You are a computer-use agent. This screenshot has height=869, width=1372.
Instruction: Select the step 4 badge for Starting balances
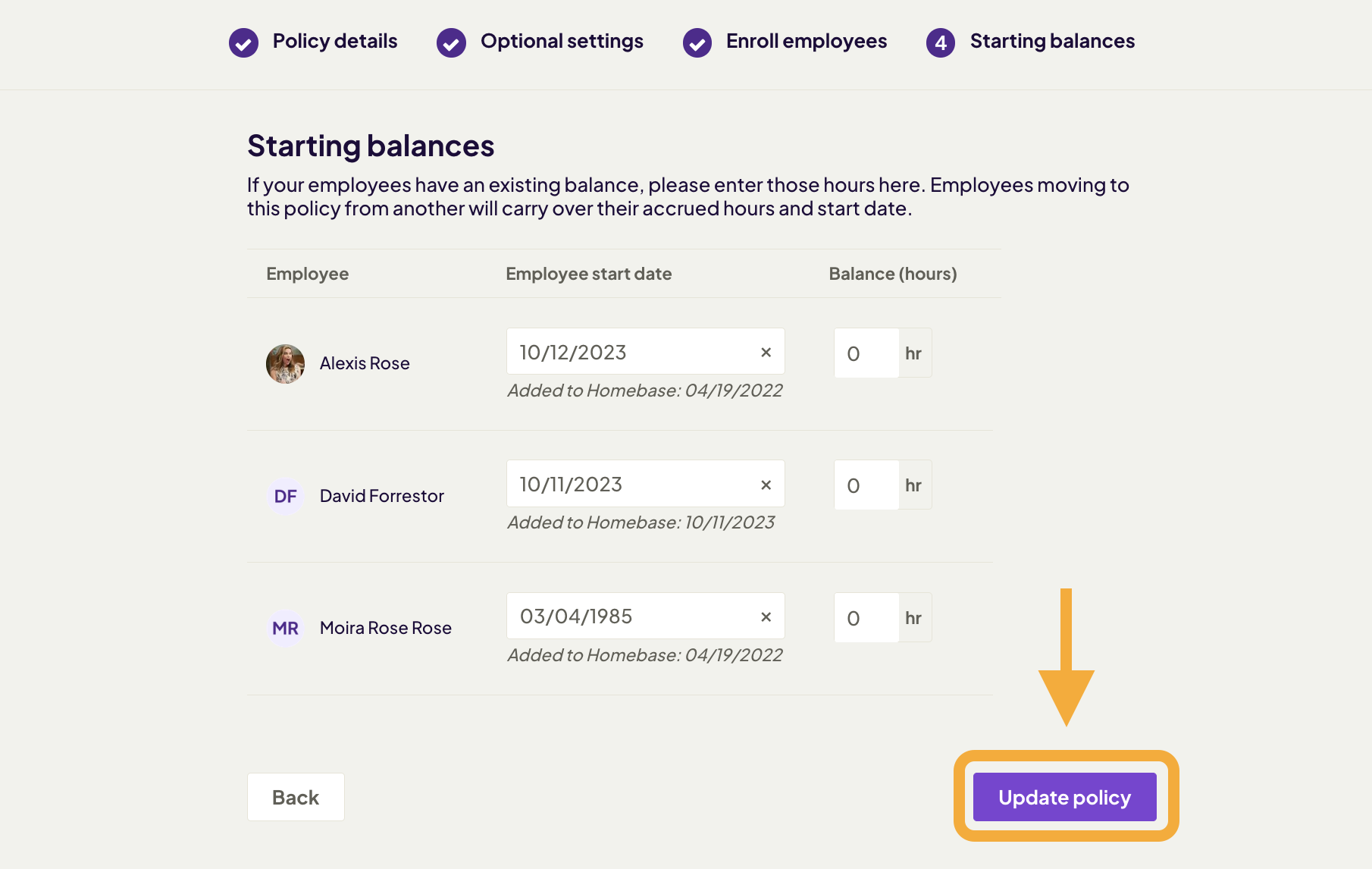[940, 43]
